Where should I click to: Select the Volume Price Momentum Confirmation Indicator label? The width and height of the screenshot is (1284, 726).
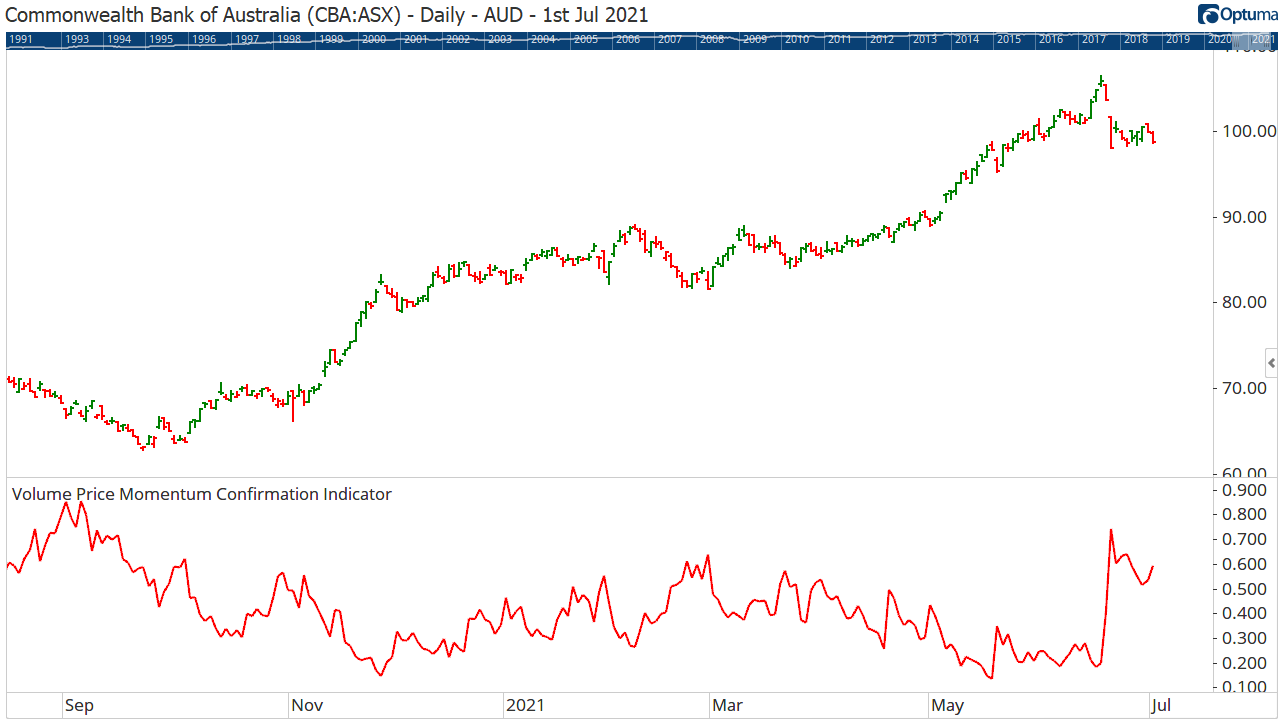(x=201, y=494)
